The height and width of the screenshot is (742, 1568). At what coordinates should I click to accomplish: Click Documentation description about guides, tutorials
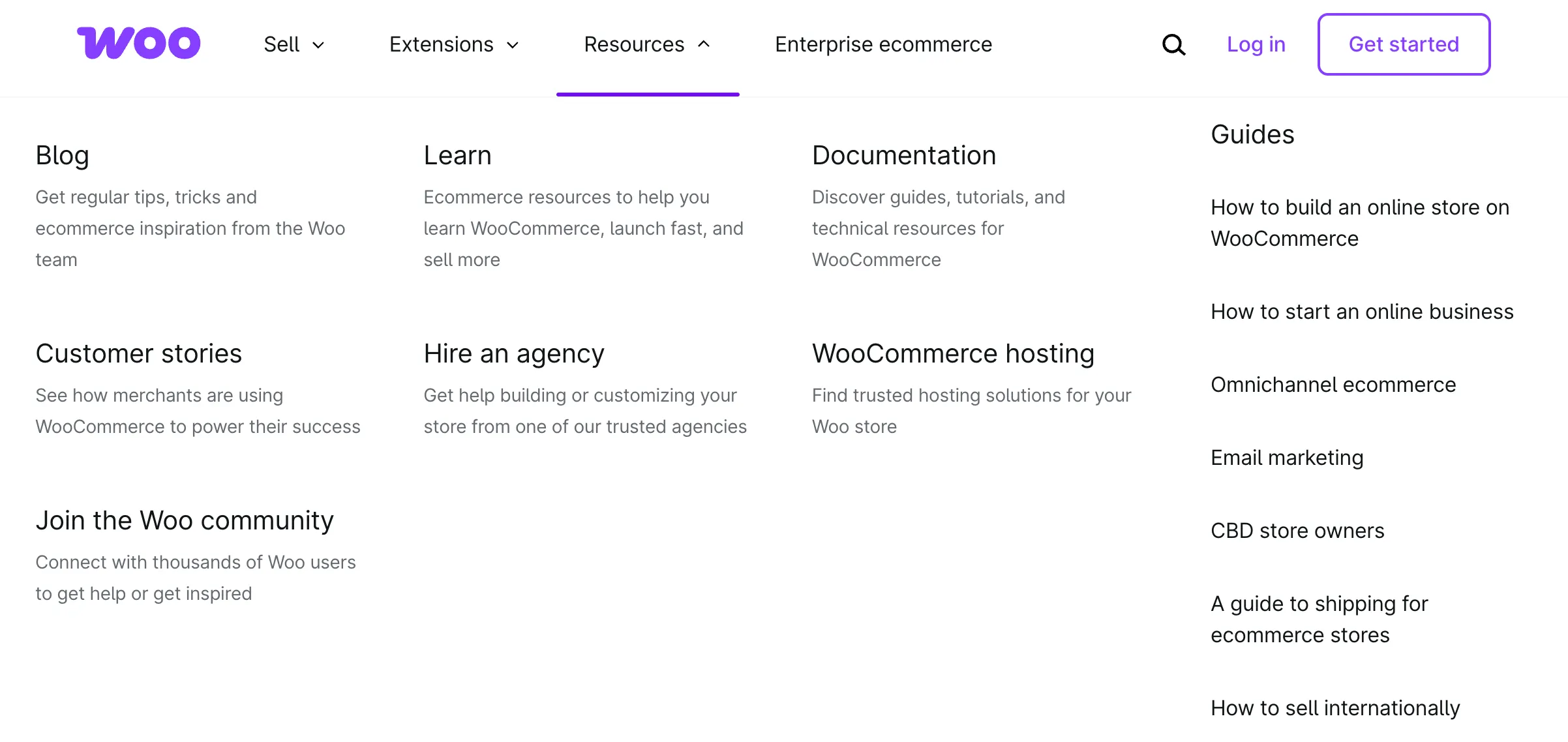938,228
